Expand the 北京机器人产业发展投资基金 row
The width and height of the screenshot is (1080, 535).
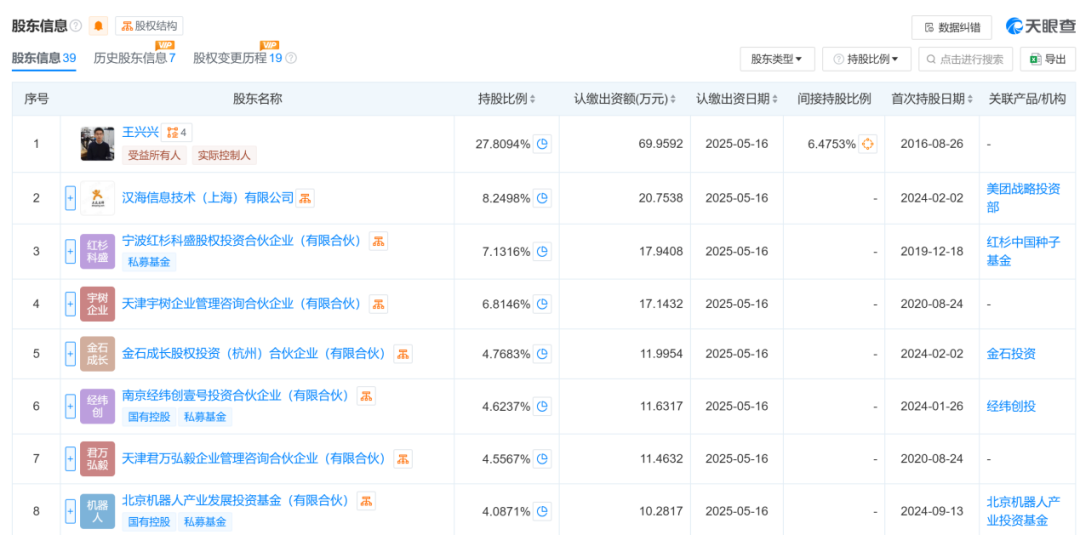pos(70,511)
